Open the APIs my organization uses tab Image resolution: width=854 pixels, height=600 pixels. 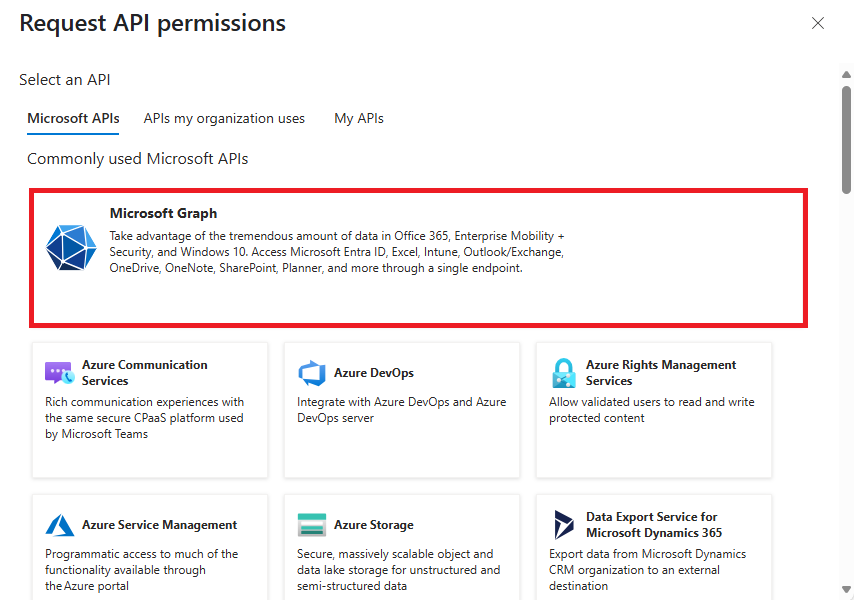click(x=224, y=118)
